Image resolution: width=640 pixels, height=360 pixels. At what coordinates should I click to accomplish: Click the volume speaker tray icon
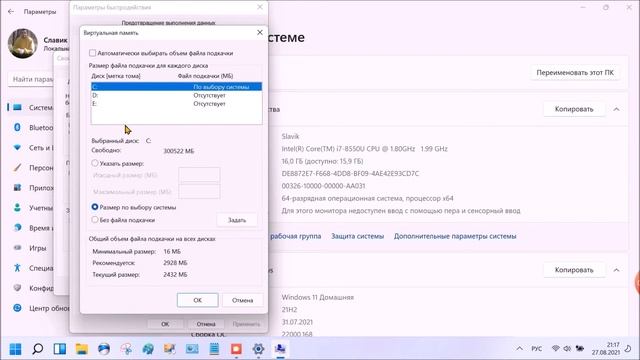[567, 349]
